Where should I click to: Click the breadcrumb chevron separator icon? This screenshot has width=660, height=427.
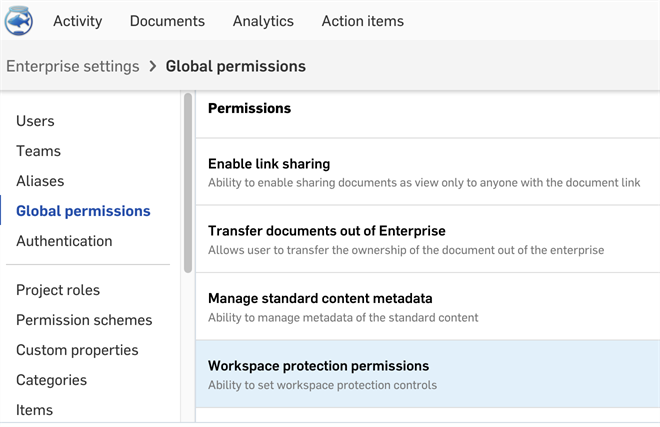[153, 66]
